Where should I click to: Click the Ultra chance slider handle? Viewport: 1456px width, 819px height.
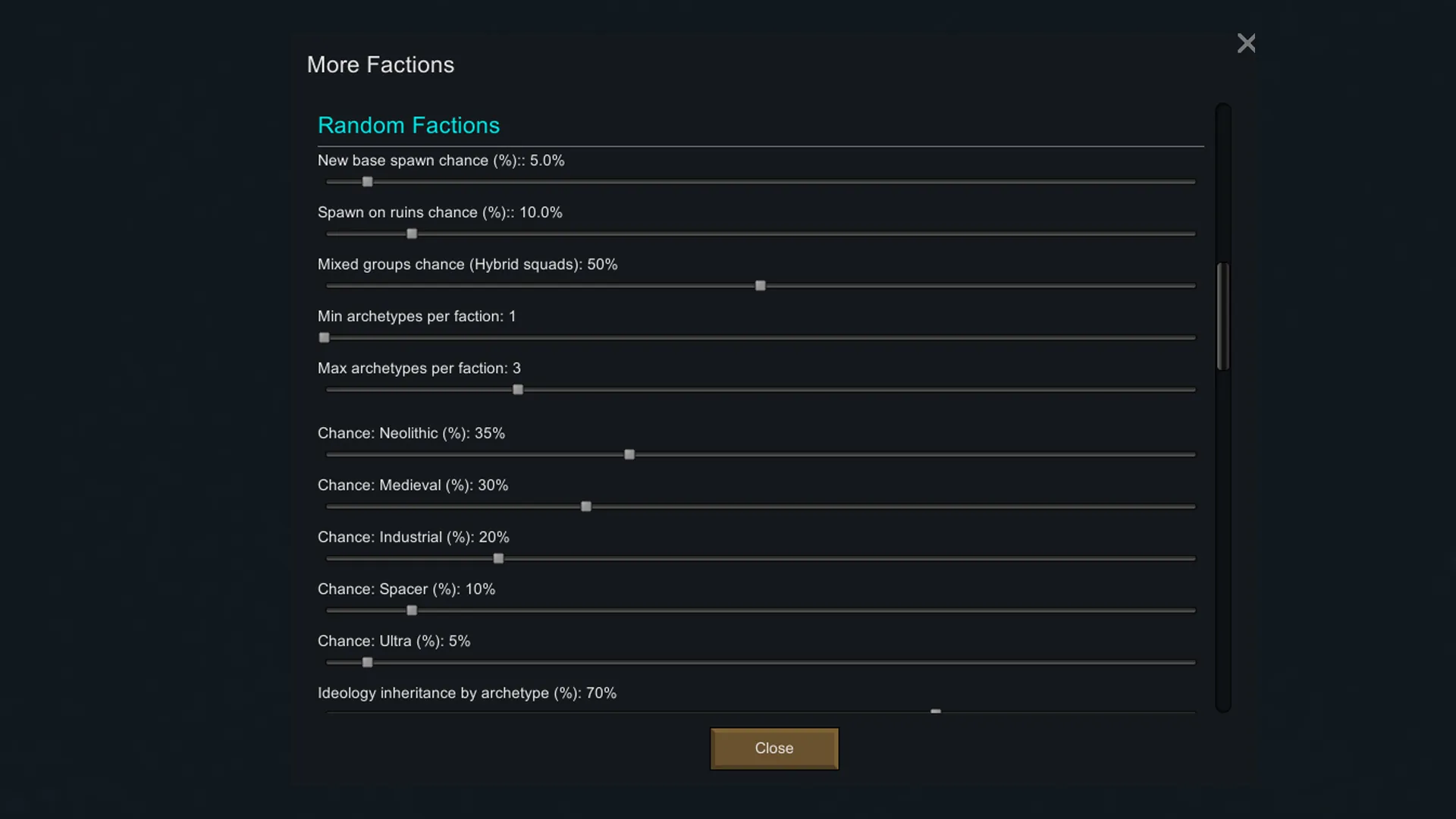[368, 663]
